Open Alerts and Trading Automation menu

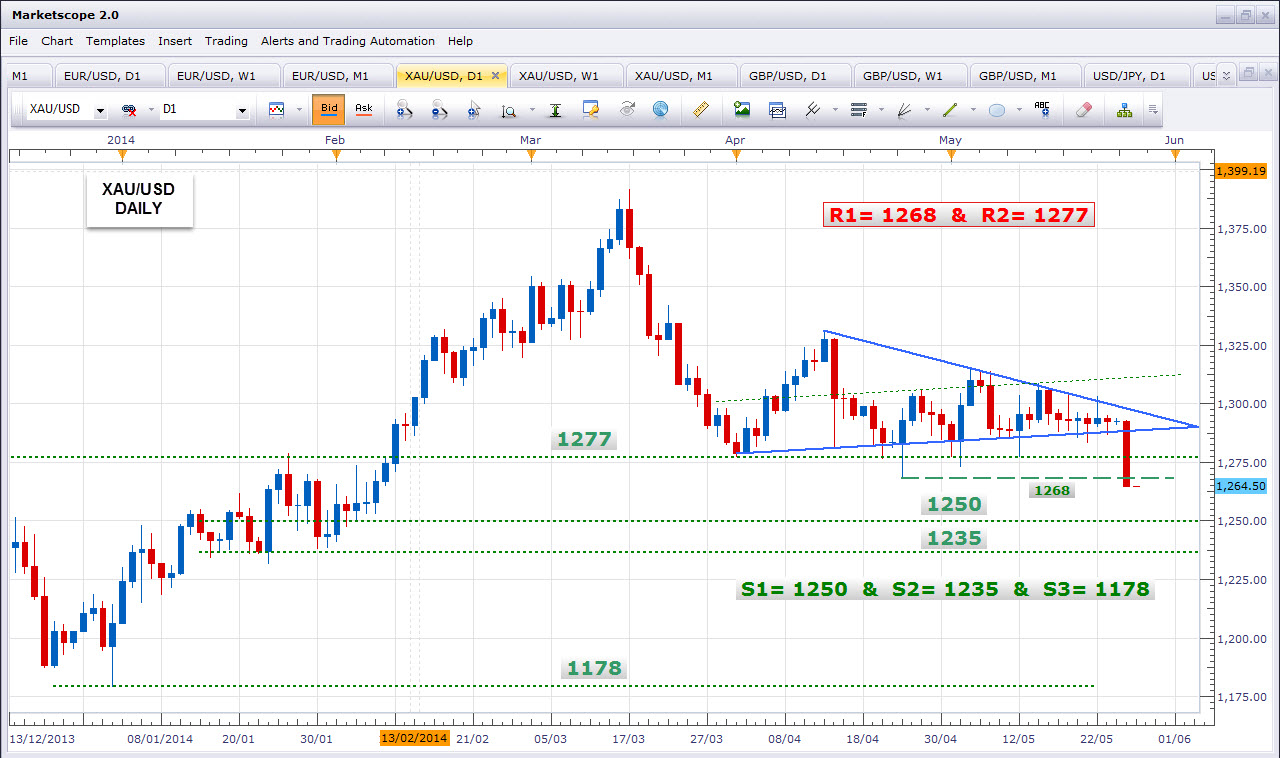point(348,41)
